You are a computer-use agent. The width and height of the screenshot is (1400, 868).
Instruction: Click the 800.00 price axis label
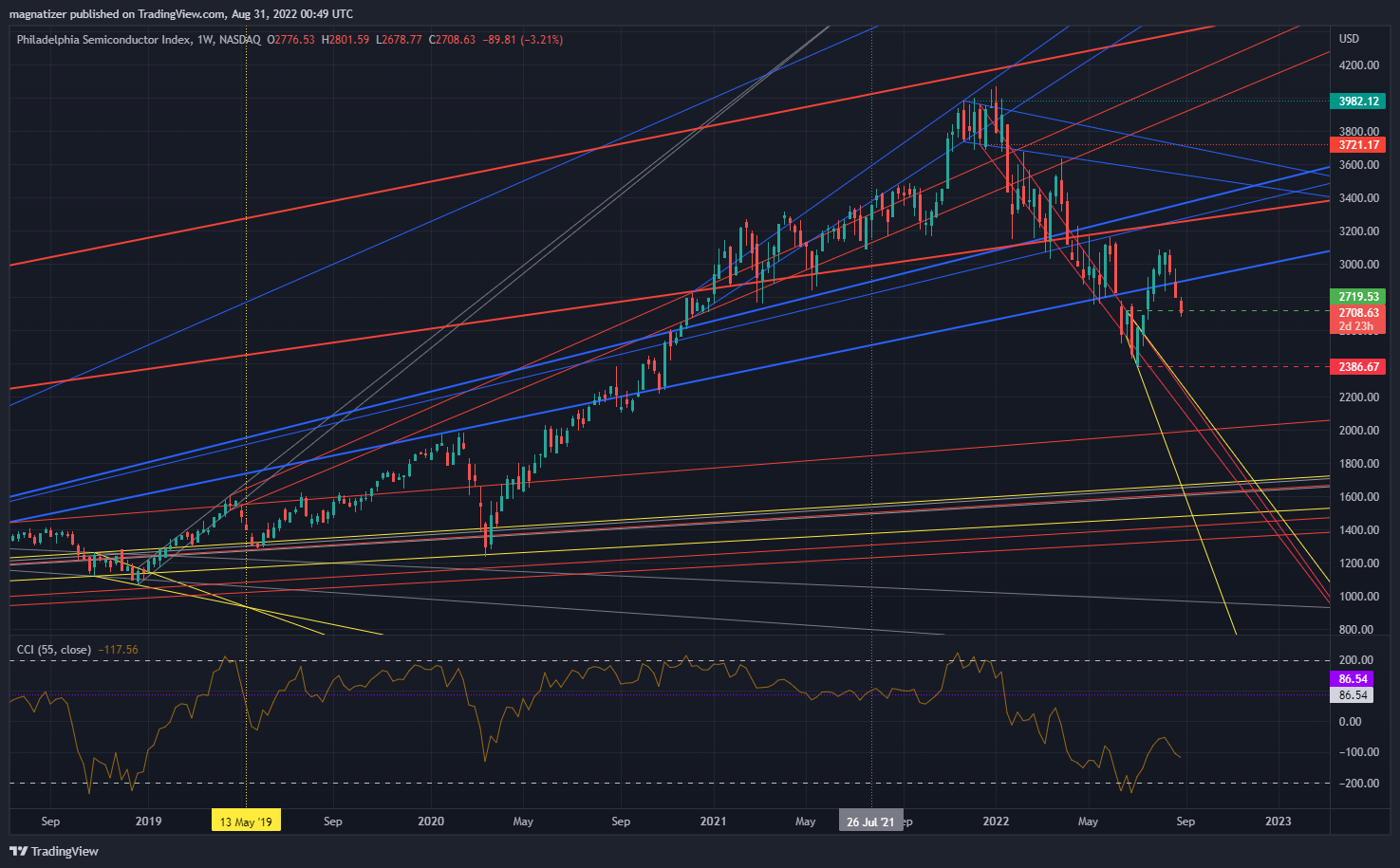(x=1356, y=630)
